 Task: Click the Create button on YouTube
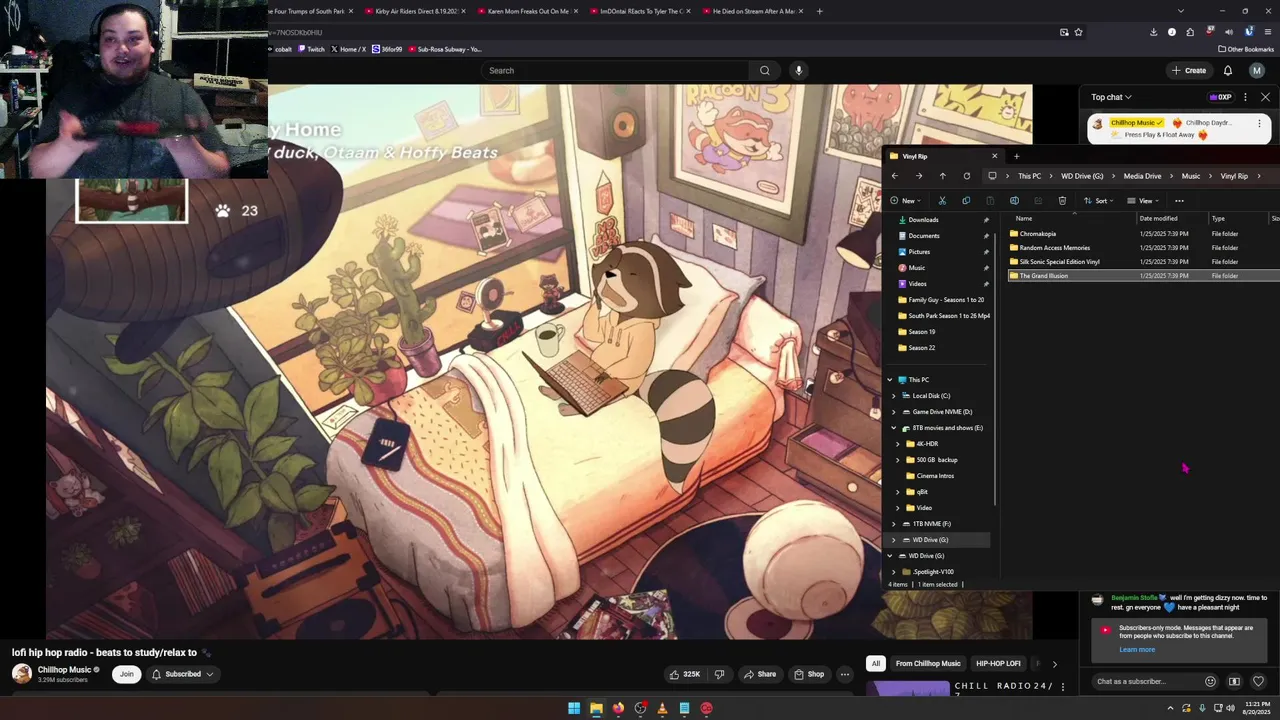point(1189,70)
